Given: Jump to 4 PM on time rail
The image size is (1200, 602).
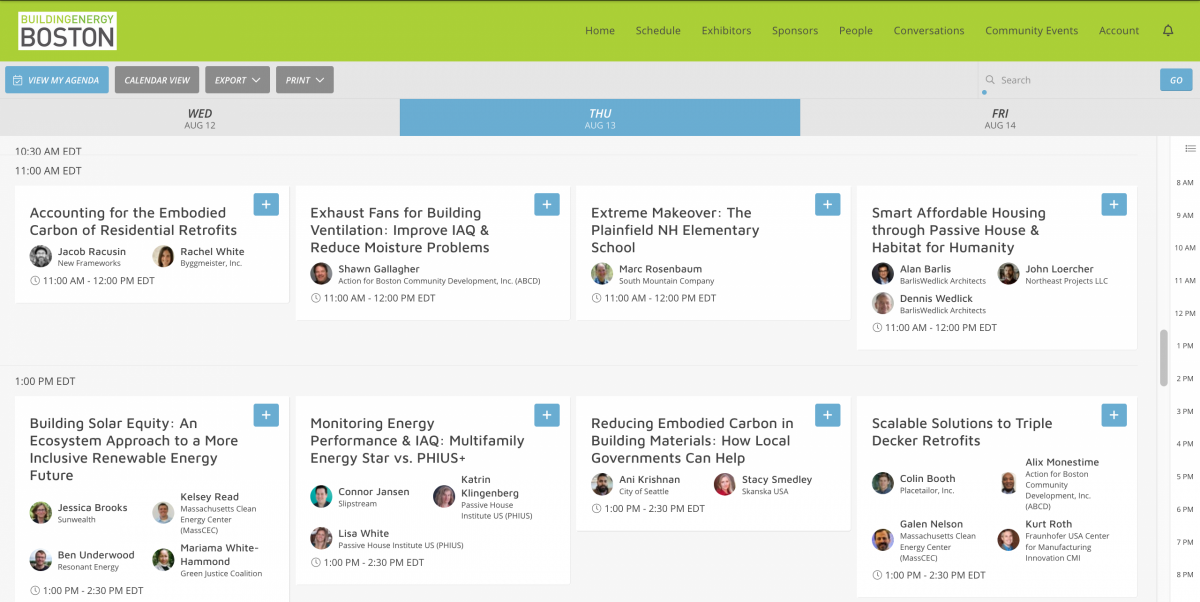Looking at the screenshot, I should pyautogui.click(x=1185, y=444).
